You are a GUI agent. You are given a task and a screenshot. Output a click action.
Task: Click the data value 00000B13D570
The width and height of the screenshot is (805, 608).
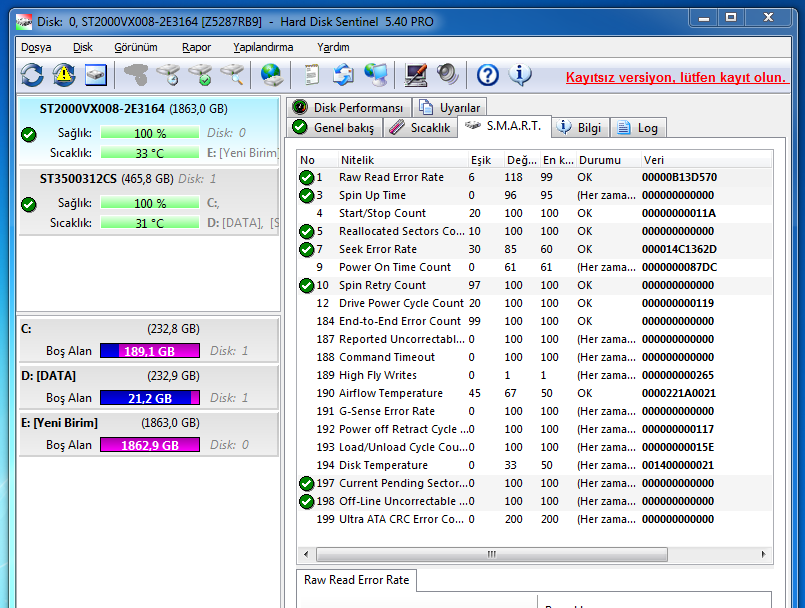[679, 178]
